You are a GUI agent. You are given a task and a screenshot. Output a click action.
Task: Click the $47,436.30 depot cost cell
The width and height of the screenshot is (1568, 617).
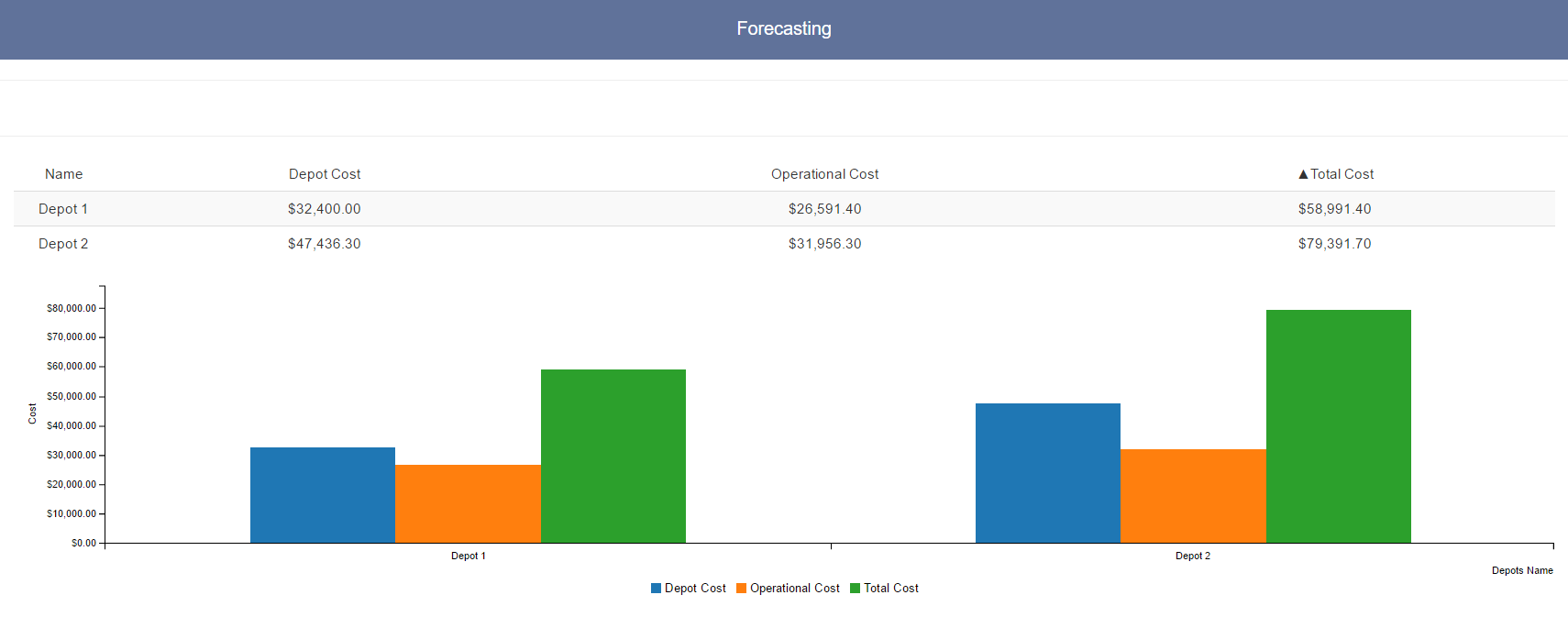(325, 244)
